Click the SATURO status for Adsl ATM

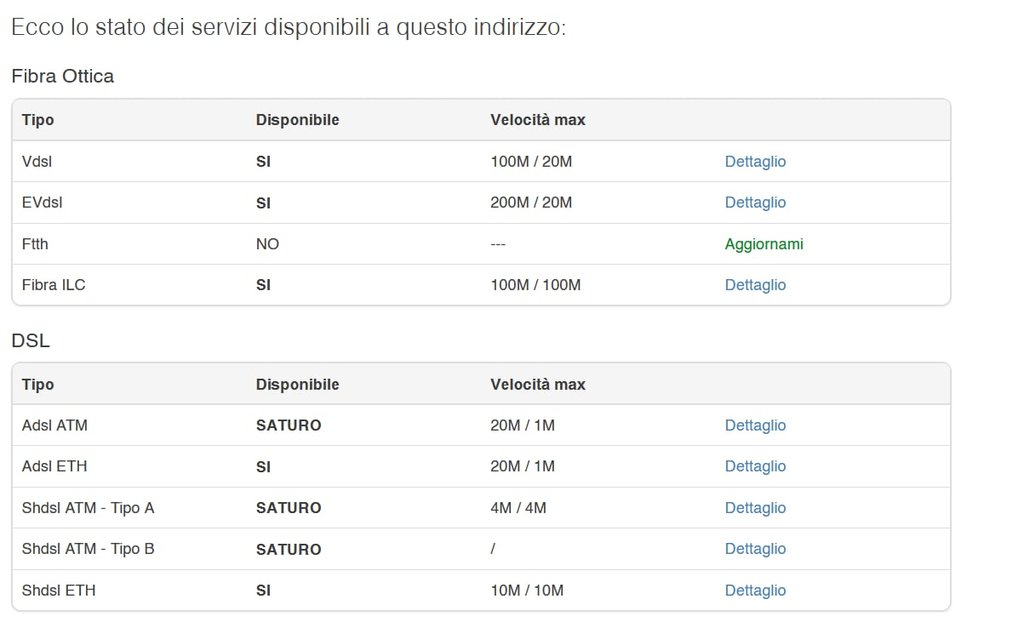[288, 425]
